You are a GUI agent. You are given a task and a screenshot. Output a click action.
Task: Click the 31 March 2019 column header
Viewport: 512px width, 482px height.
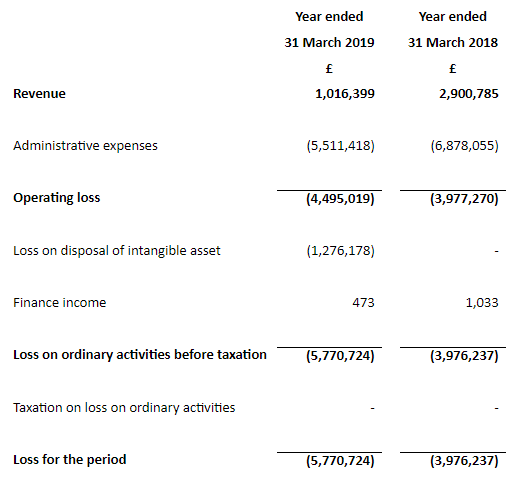point(329,43)
